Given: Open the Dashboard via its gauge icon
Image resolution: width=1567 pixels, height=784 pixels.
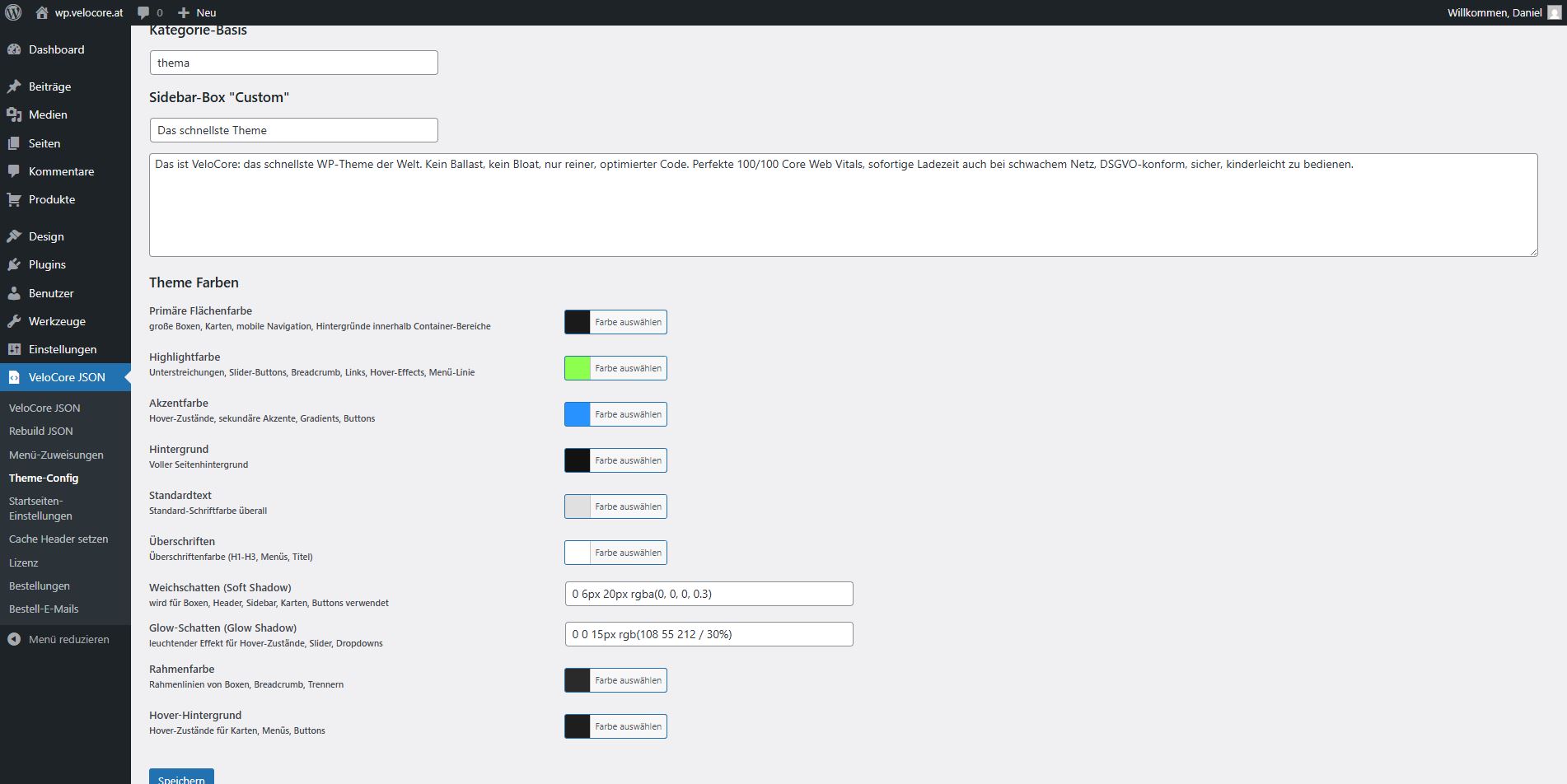Looking at the screenshot, I should [14, 49].
